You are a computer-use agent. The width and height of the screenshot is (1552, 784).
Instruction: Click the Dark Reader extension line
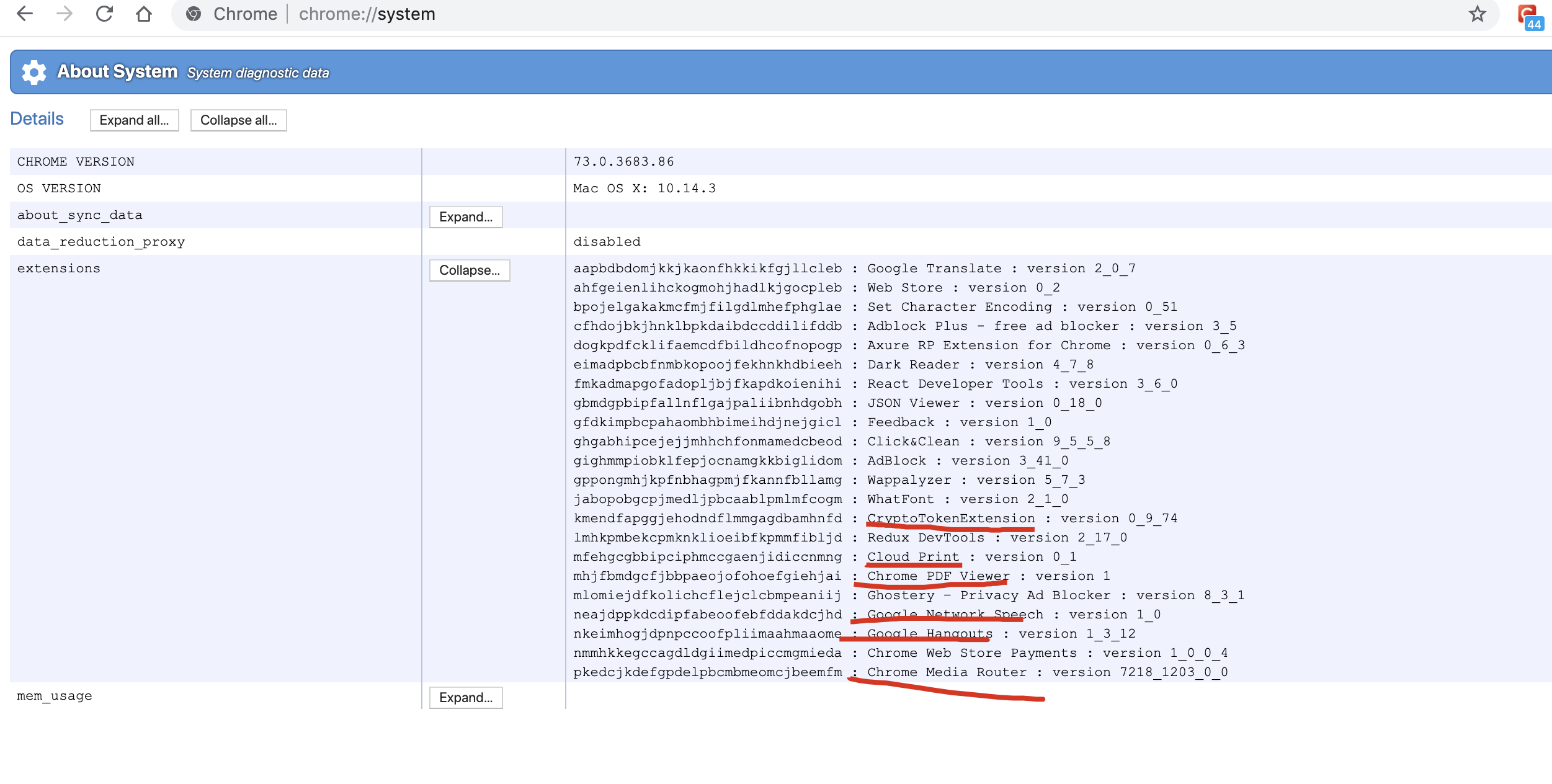click(x=834, y=365)
